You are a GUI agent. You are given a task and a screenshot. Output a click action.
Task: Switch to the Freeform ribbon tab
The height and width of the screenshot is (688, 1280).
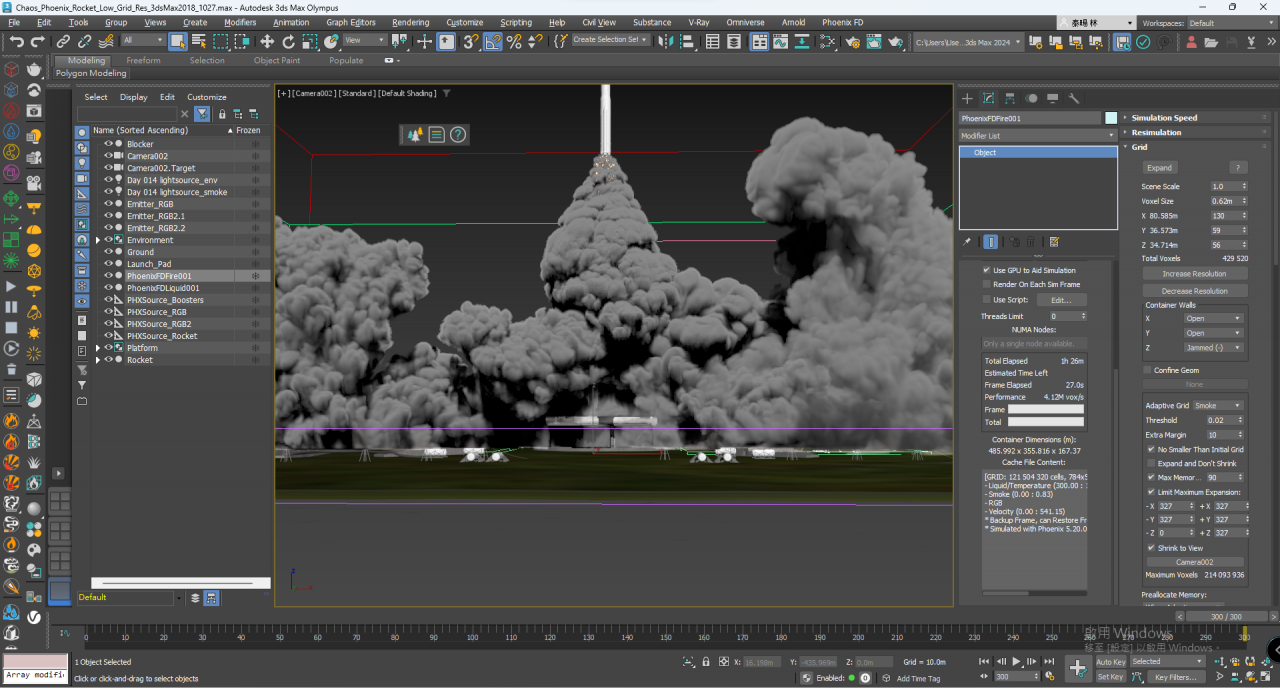point(143,60)
